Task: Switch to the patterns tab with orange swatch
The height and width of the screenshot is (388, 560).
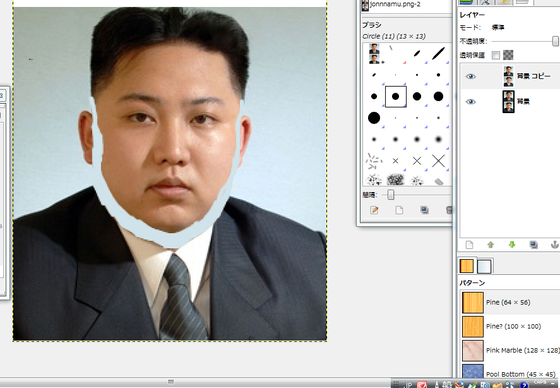Action: click(466, 266)
